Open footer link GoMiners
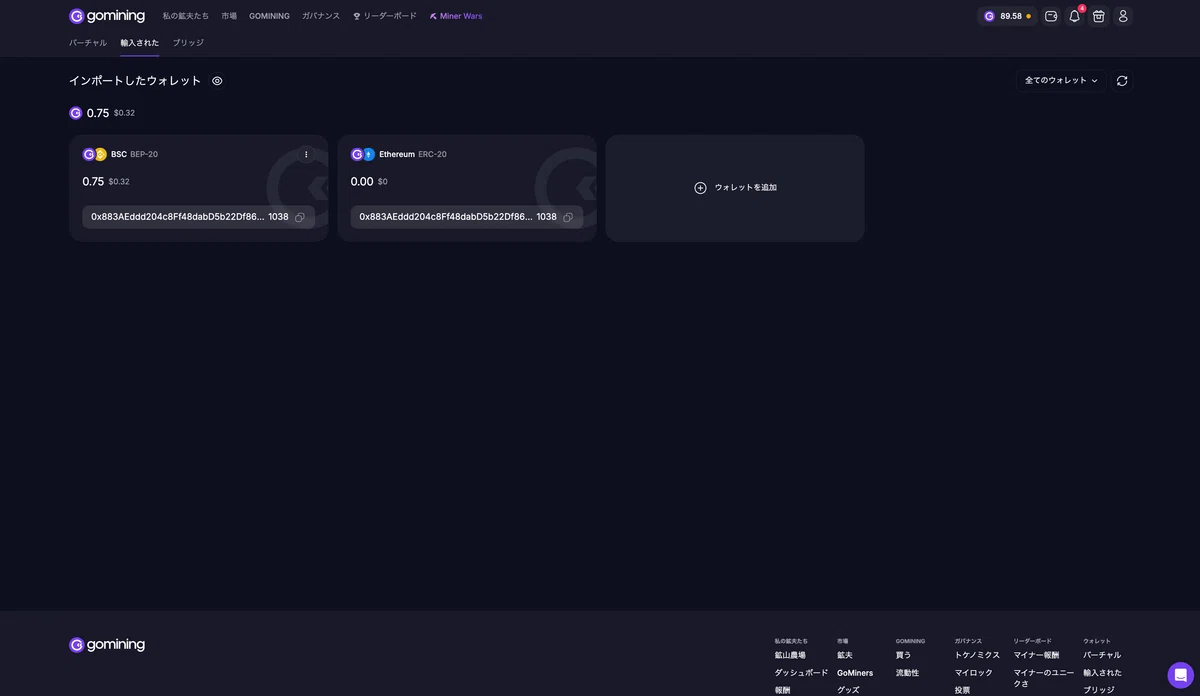The image size is (1200, 696). point(855,673)
